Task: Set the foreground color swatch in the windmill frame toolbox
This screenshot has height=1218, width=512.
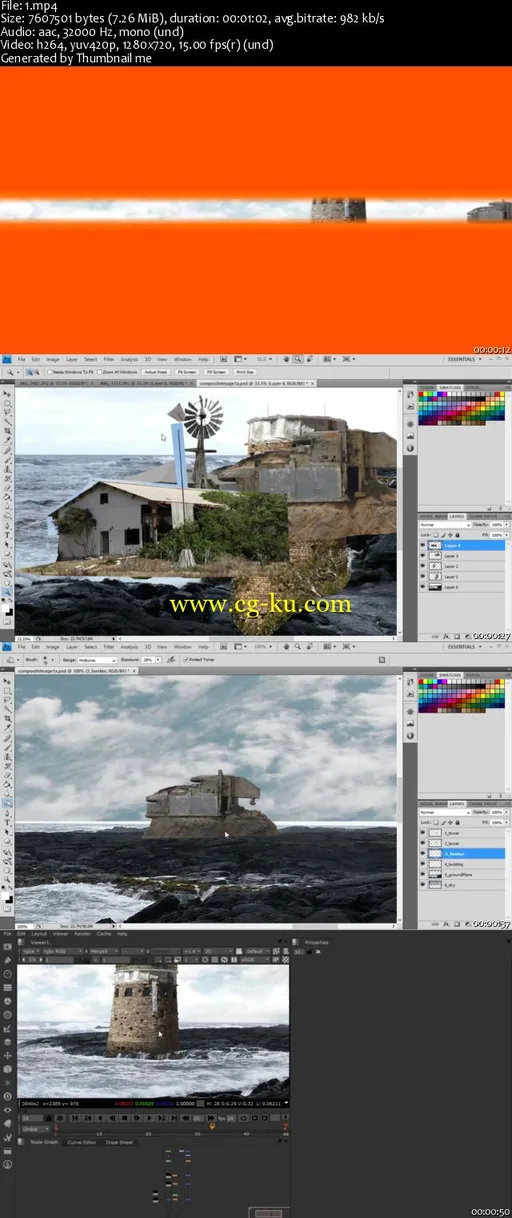Action: [6, 608]
